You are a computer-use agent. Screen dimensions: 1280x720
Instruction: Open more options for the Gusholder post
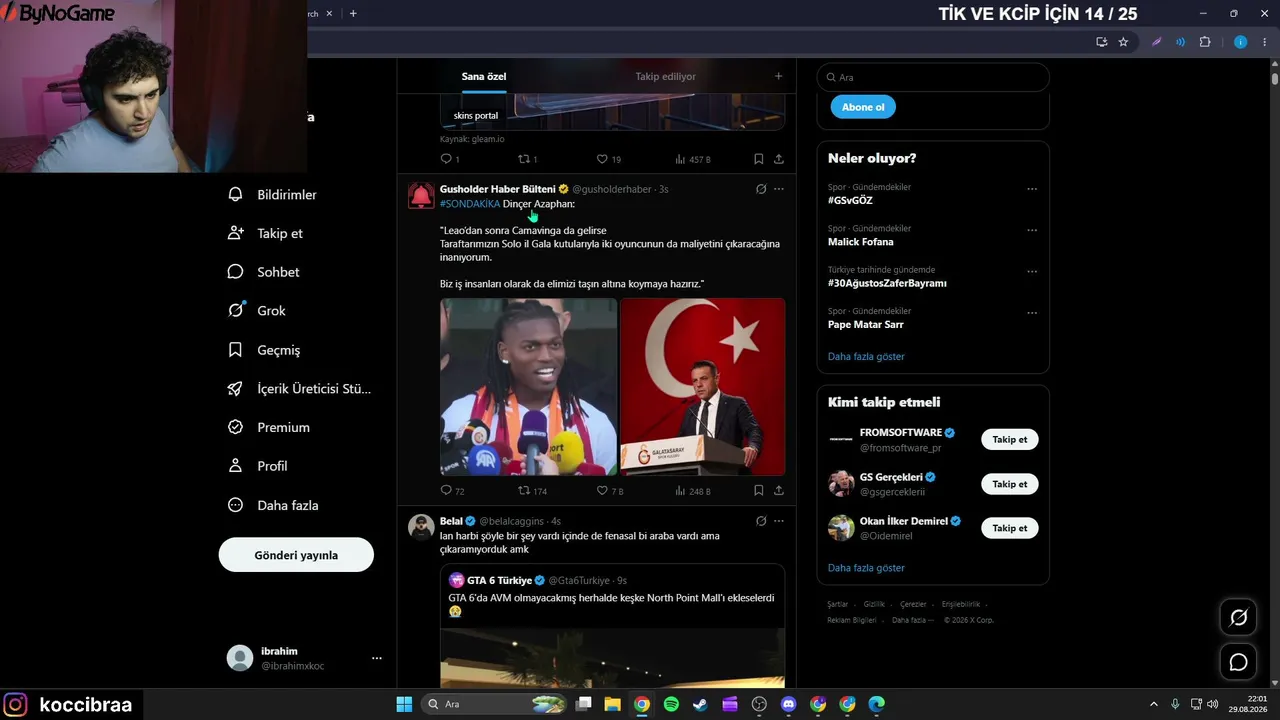tap(779, 189)
